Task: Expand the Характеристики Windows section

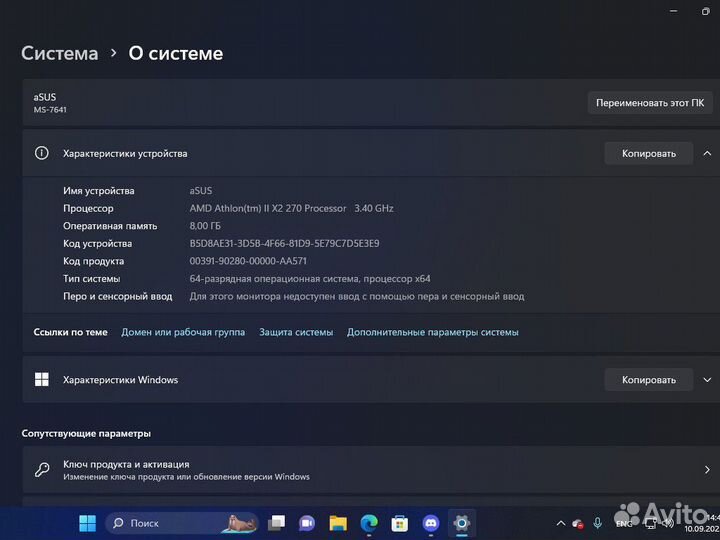Action: tap(707, 380)
